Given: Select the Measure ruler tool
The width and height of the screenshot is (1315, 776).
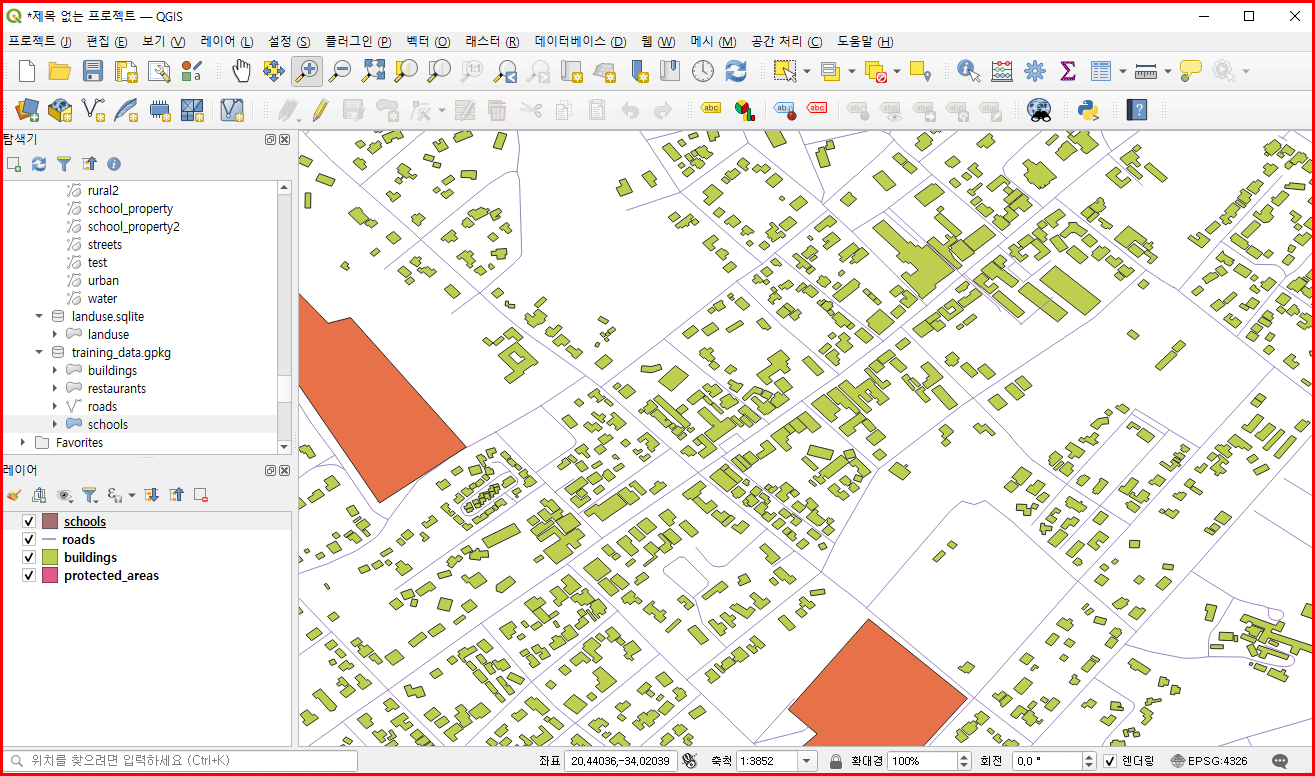Looking at the screenshot, I should tap(1146, 71).
